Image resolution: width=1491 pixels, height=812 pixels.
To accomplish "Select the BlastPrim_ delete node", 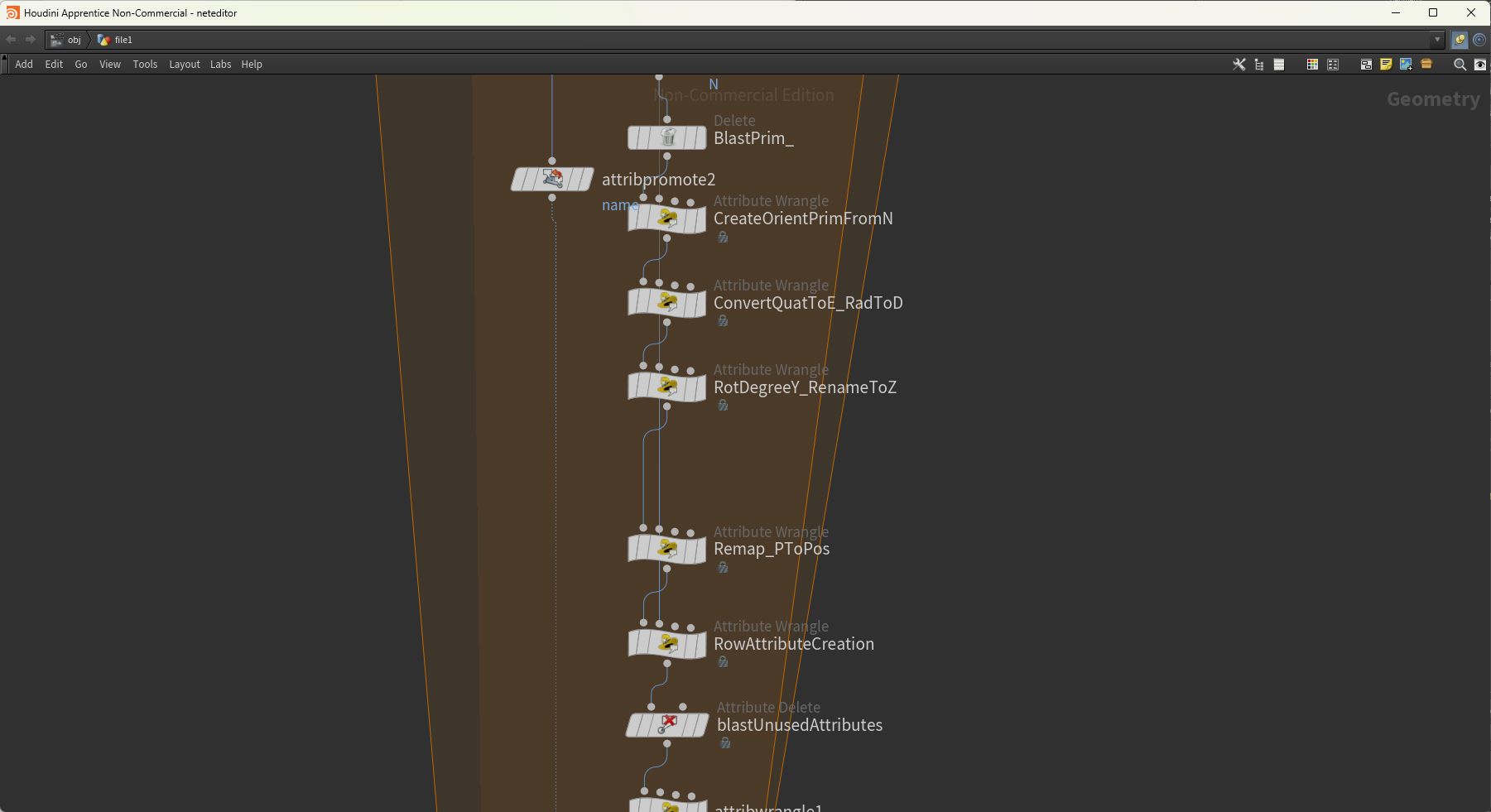I will pyautogui.click(x=667, y=138).
